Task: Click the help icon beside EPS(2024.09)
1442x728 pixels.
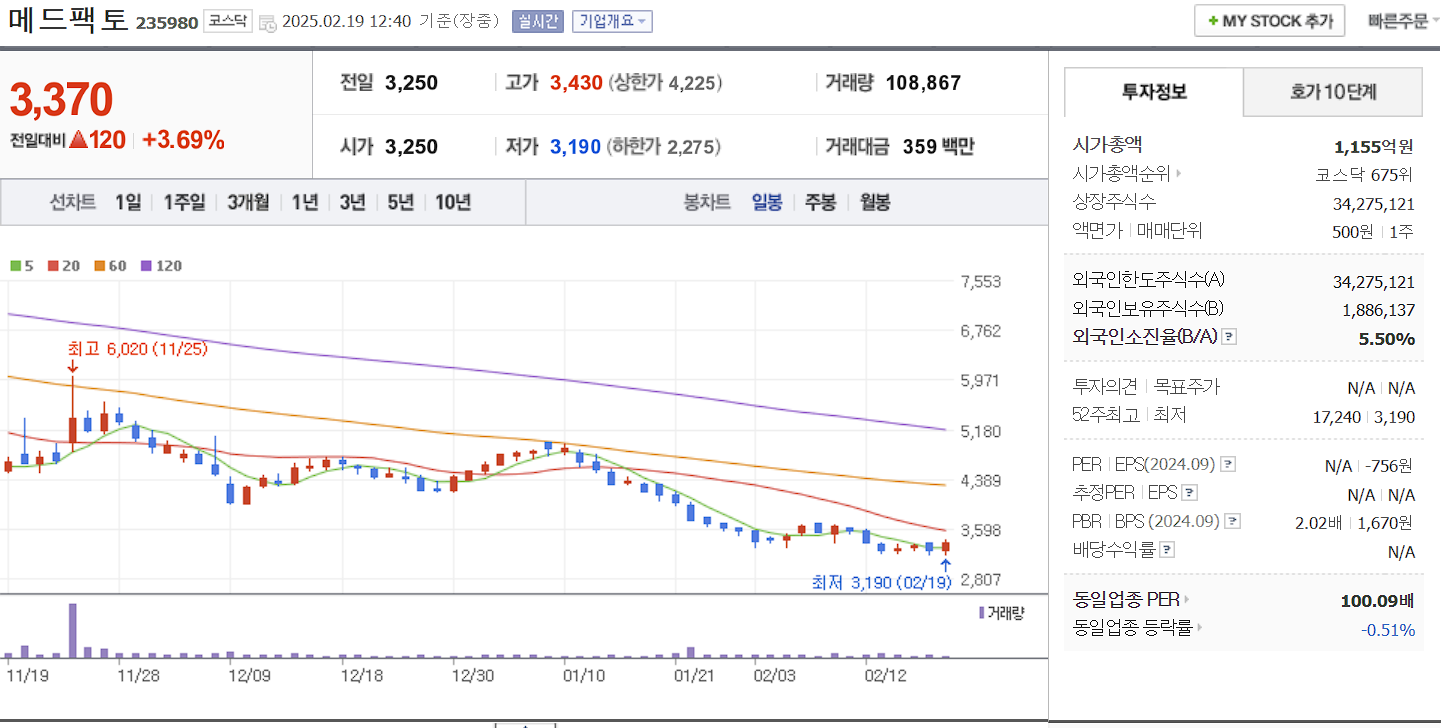Action: click(x=1228, y=464)
